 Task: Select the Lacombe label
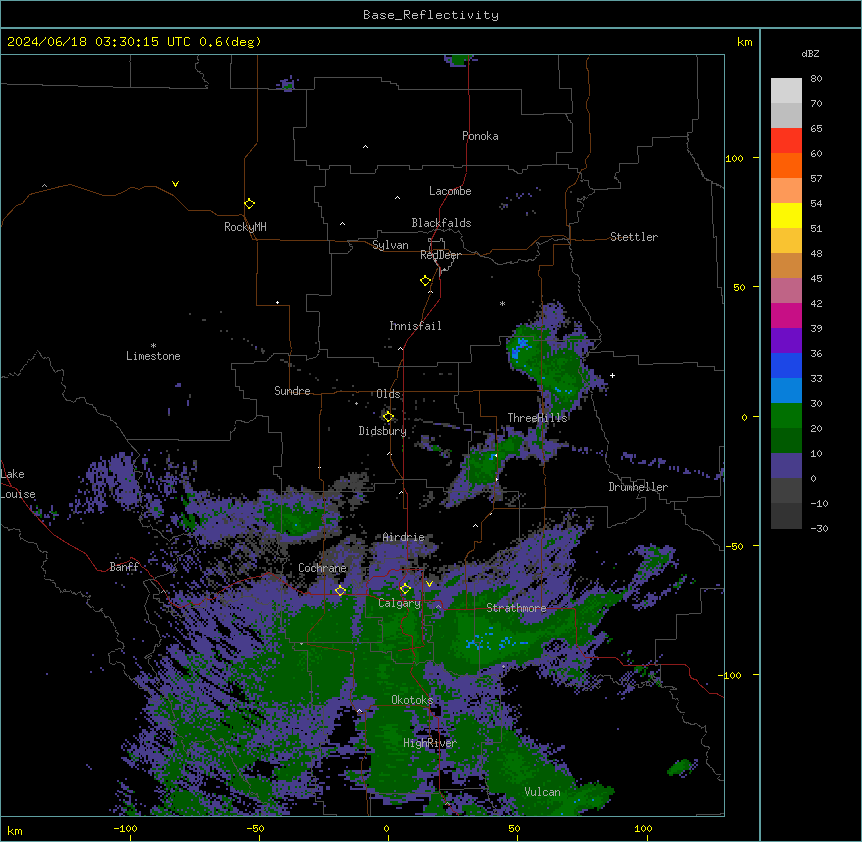point(450,191)
